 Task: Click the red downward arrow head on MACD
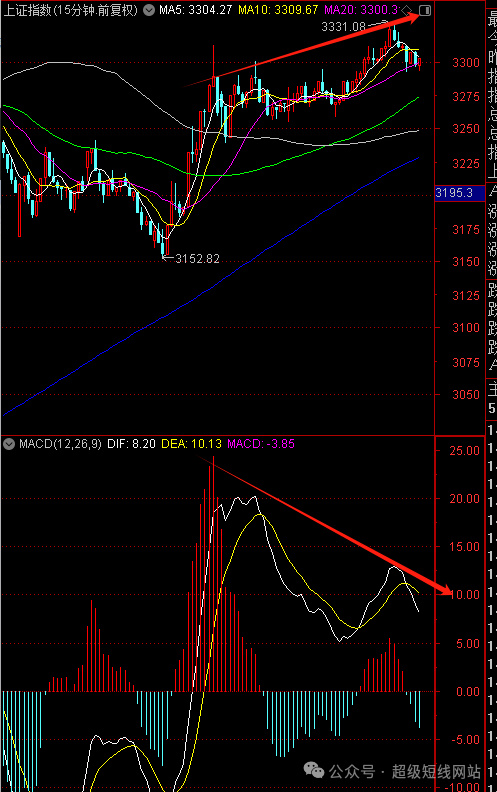click(x=444, y=589)
